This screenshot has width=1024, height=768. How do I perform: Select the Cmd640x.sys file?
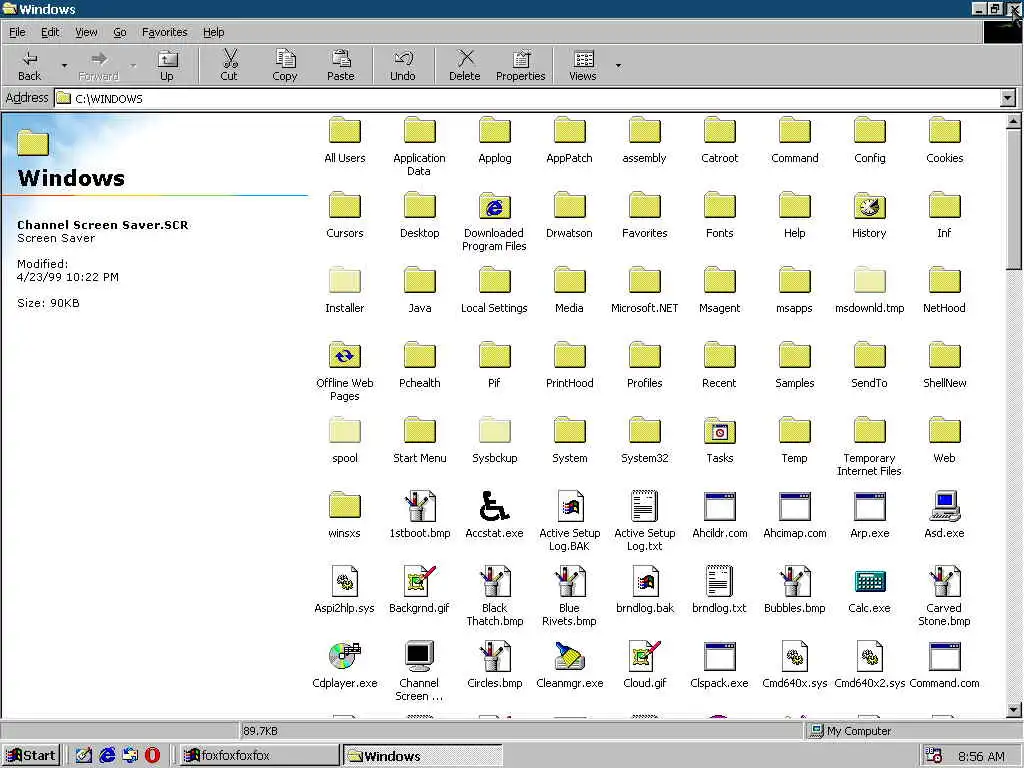pos(795,665)
